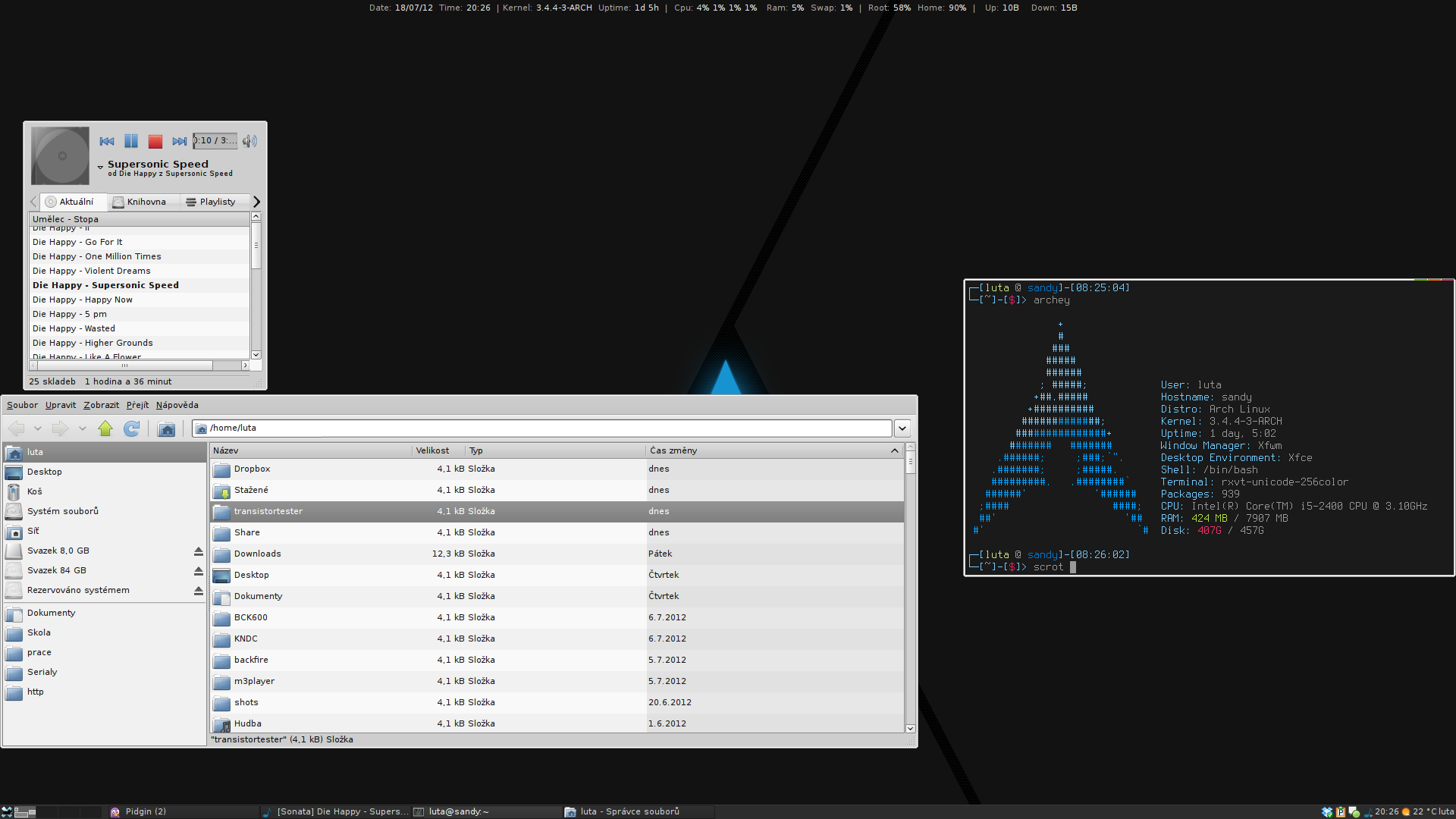Sort files by Název column
Image resolution: width=1456 pixels, height=819 pixels.
coord(311,450)
